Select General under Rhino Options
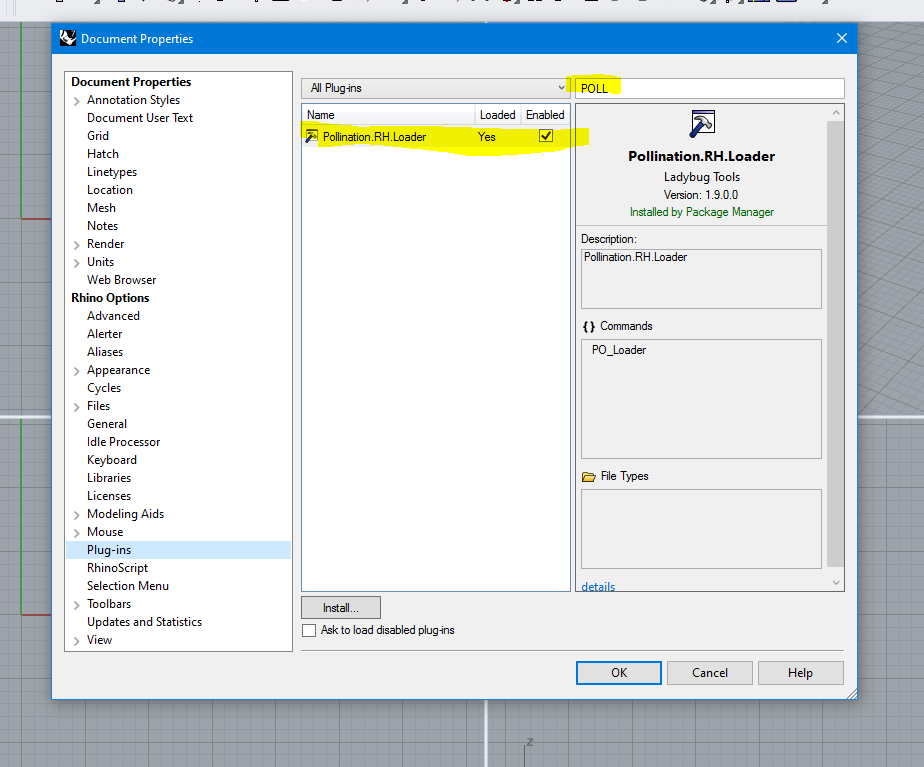 107,424
